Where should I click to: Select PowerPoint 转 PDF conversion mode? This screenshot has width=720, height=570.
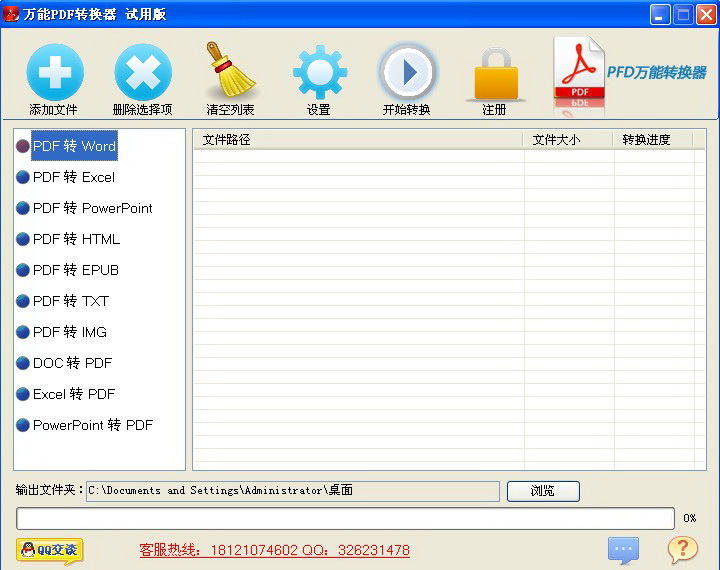[x=84, y=425]
